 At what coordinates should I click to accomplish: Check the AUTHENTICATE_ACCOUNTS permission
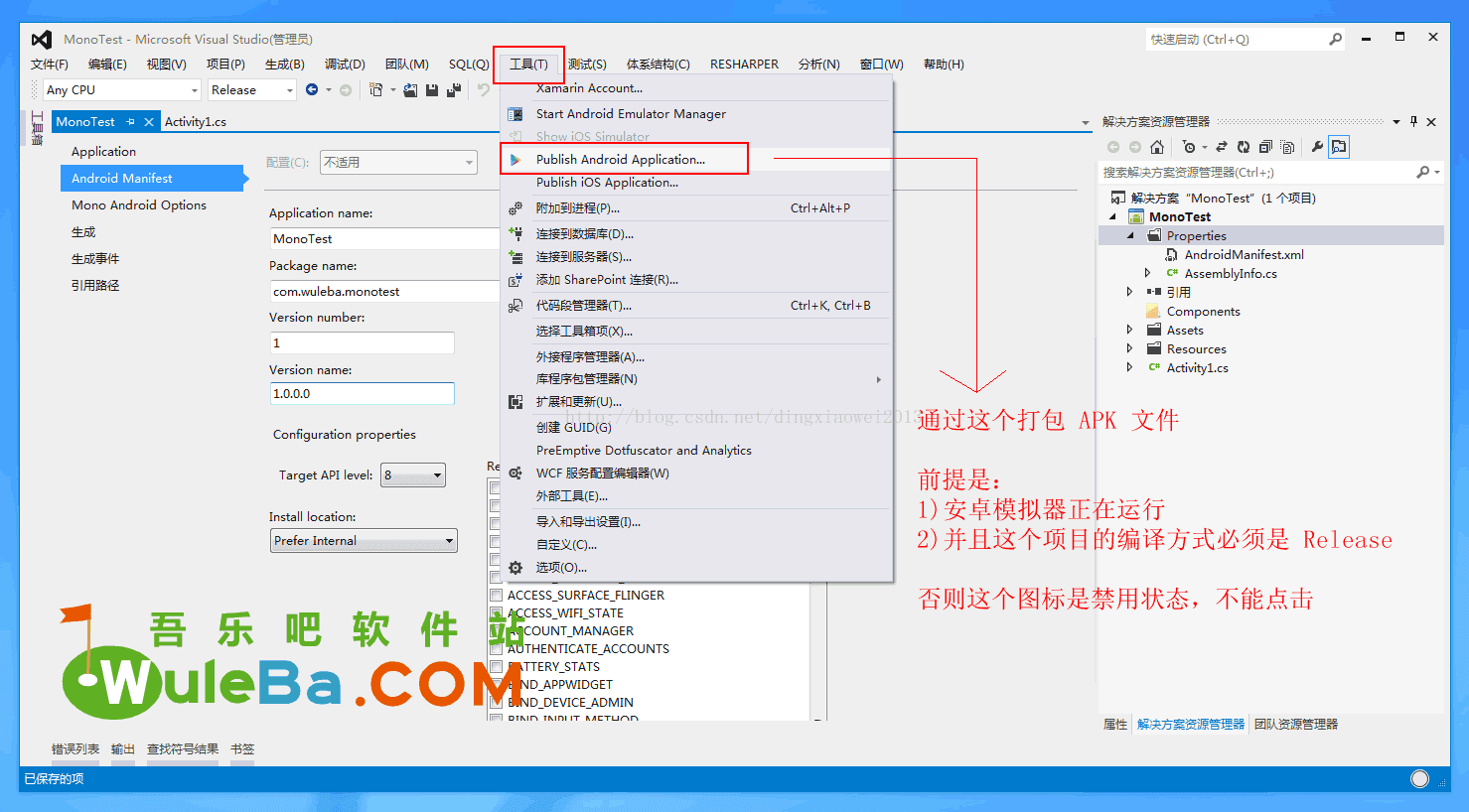pyautogui.click(x=496, y=649)
